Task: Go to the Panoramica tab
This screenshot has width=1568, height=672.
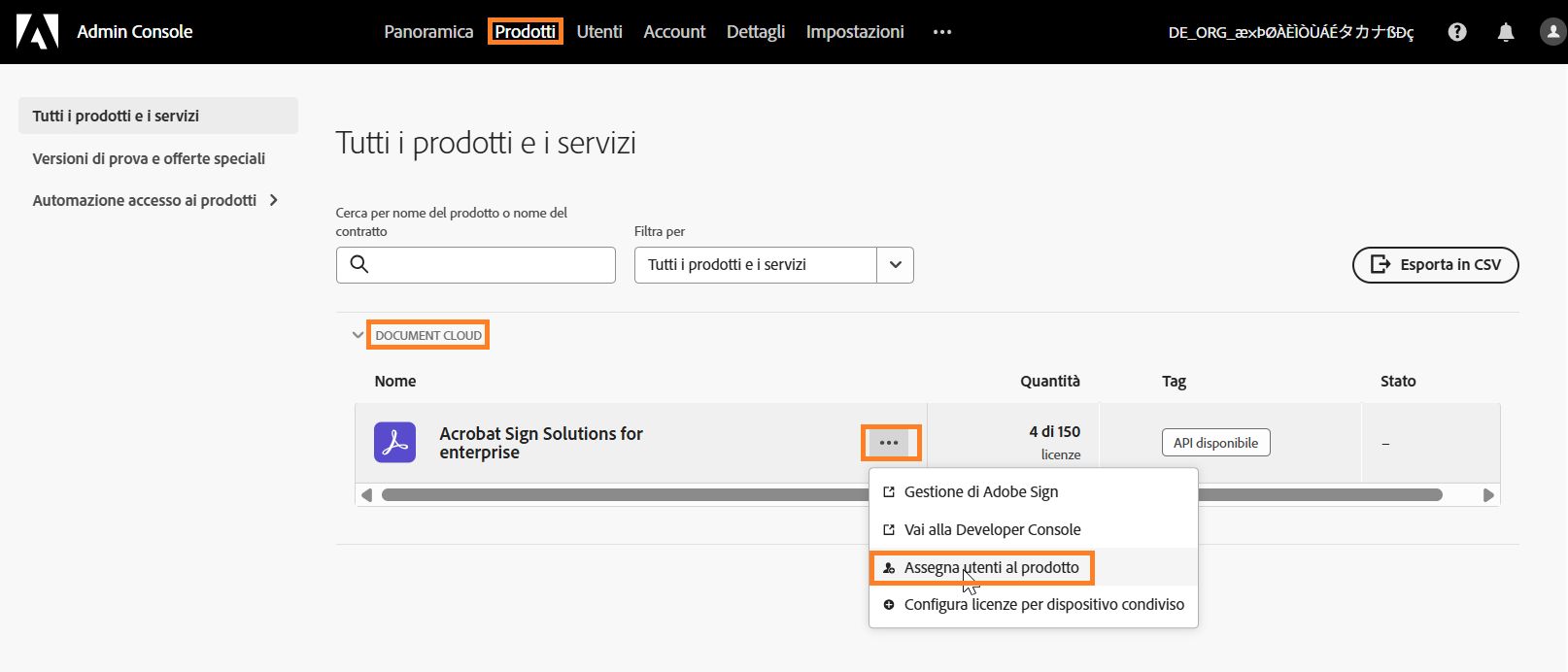Action: tap(428, 32)
